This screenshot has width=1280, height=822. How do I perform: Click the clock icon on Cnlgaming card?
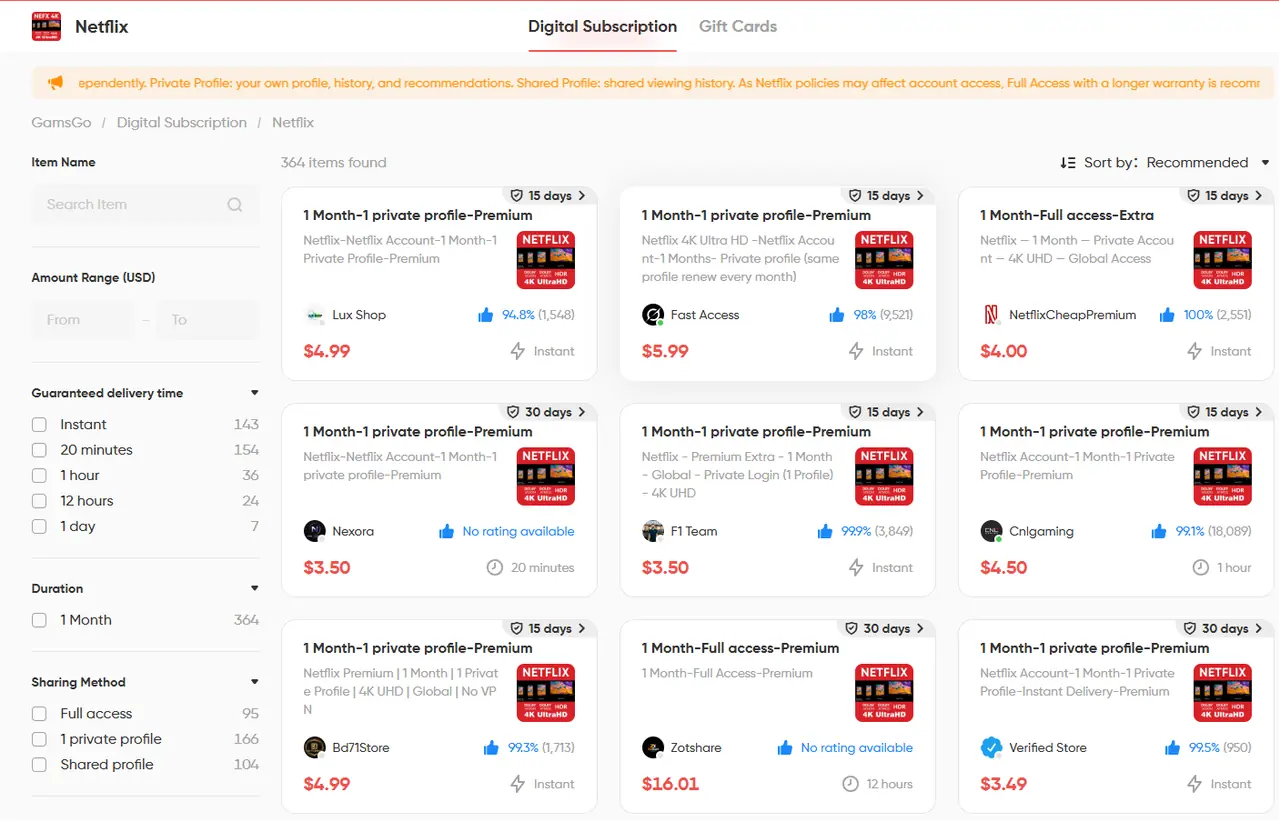click(x=1200, y=568)
